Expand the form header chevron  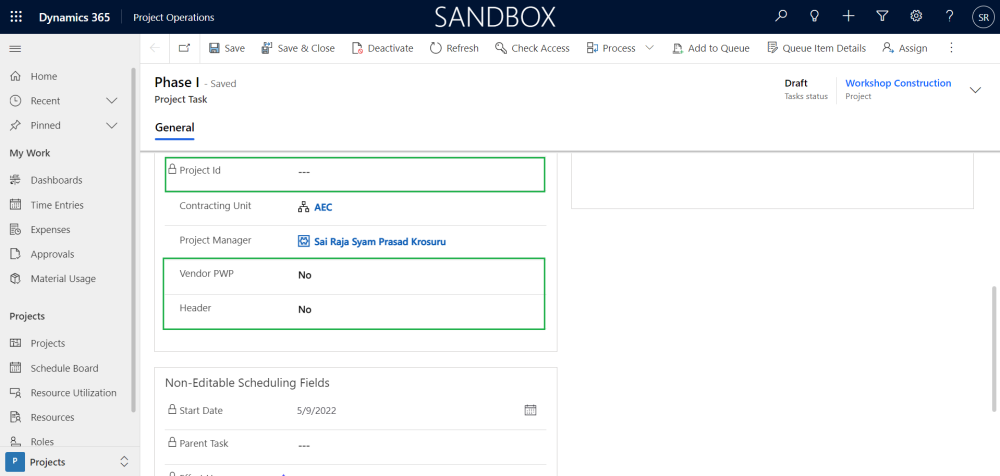coord(975,90)
